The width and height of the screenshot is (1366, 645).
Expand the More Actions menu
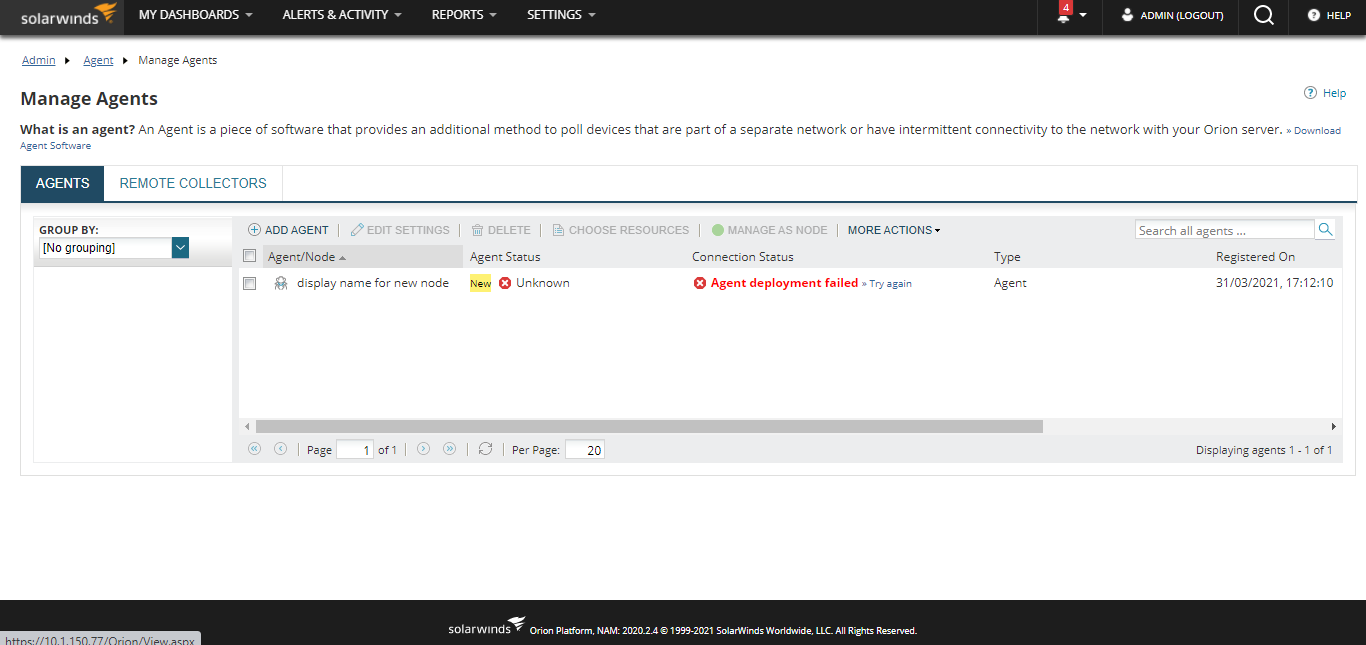pyautogui.click(x=894, y=230)
